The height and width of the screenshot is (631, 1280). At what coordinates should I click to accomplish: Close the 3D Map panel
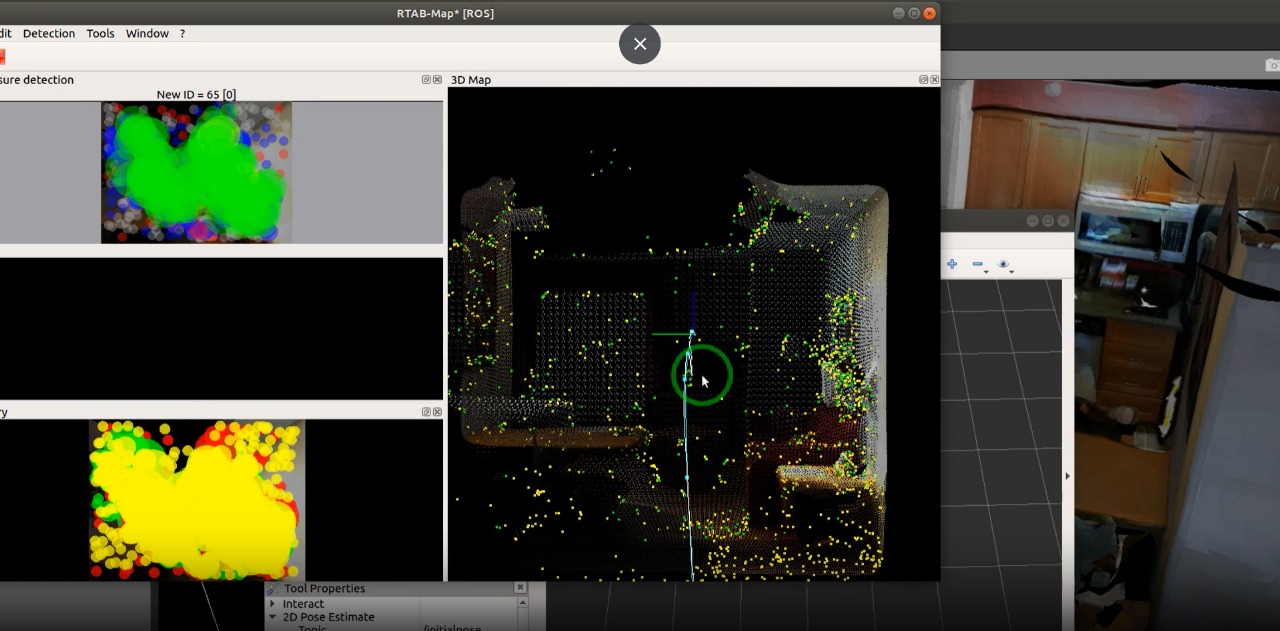pyautogui.click(x=935, y=80)
